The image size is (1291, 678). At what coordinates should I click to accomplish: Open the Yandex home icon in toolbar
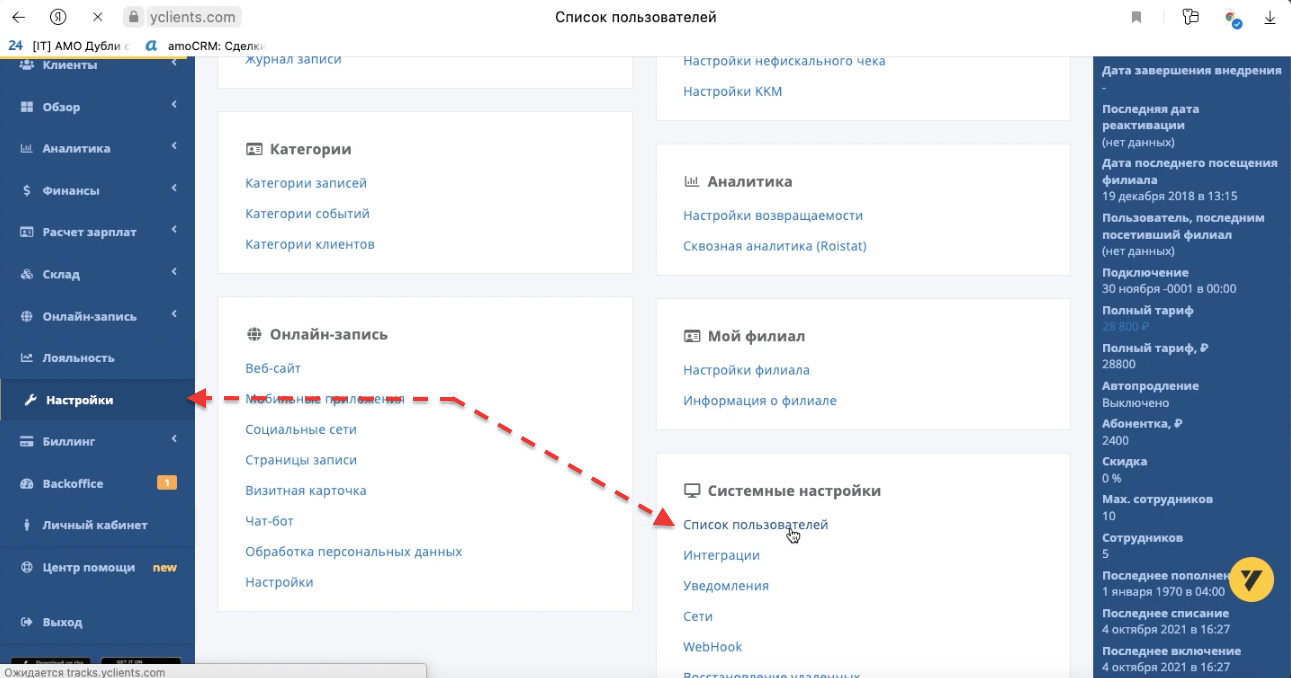click(59, 17)
